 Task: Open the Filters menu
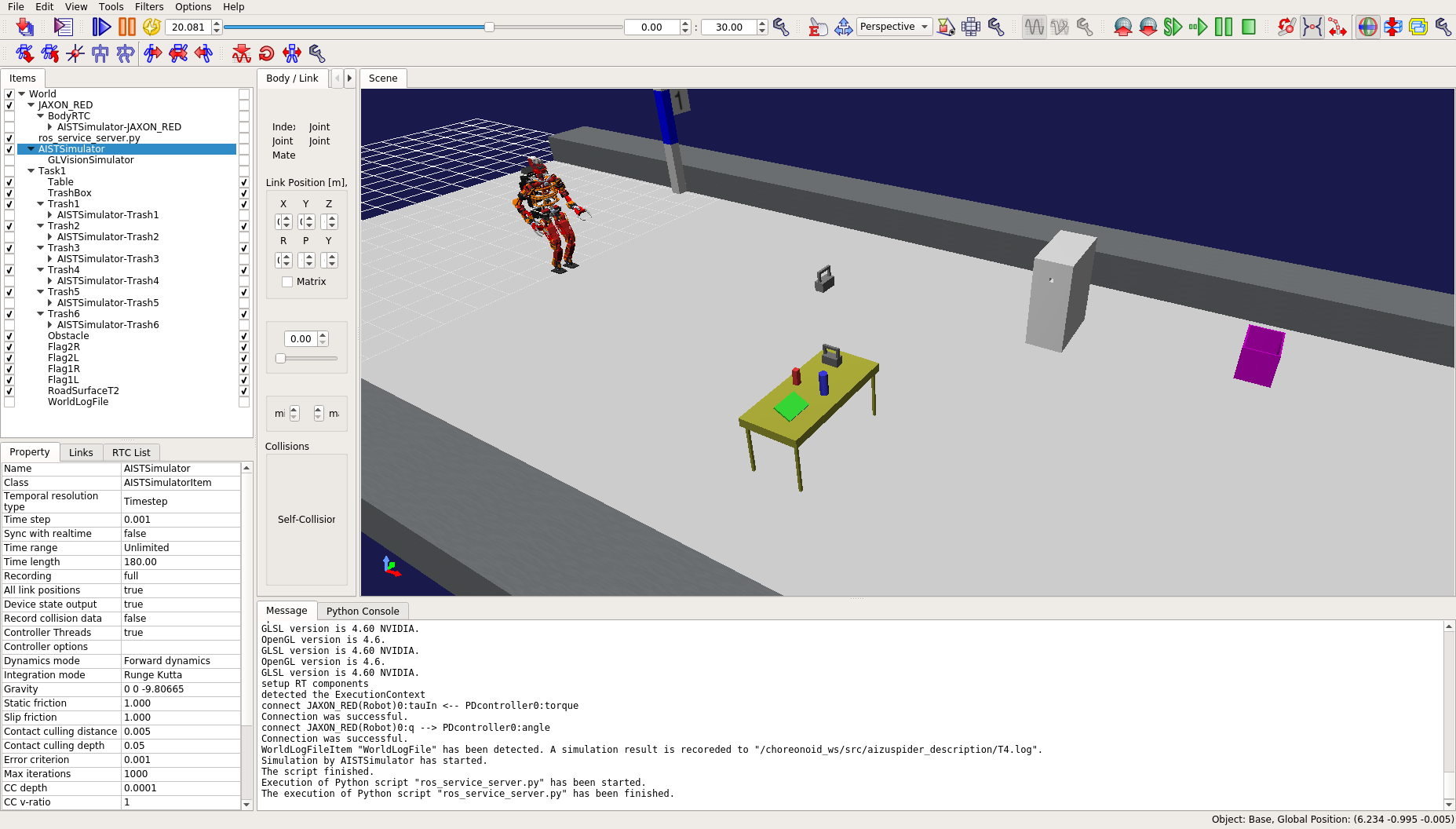149,7
